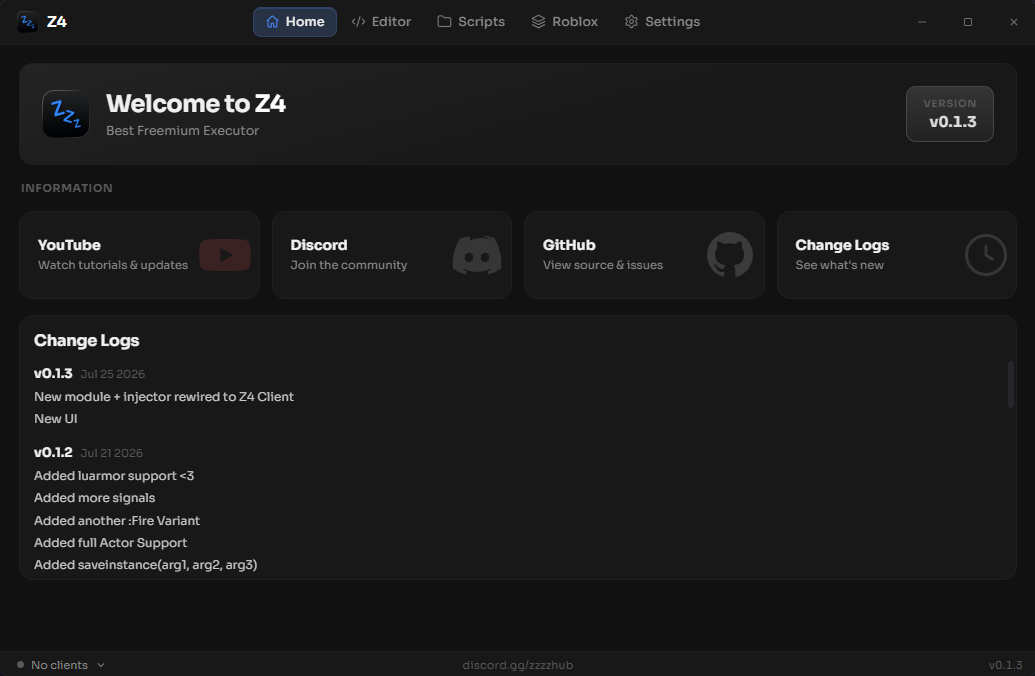The image size is (1035, 676).
Task: Click the no-clients status dot
Action: point(20,665)
